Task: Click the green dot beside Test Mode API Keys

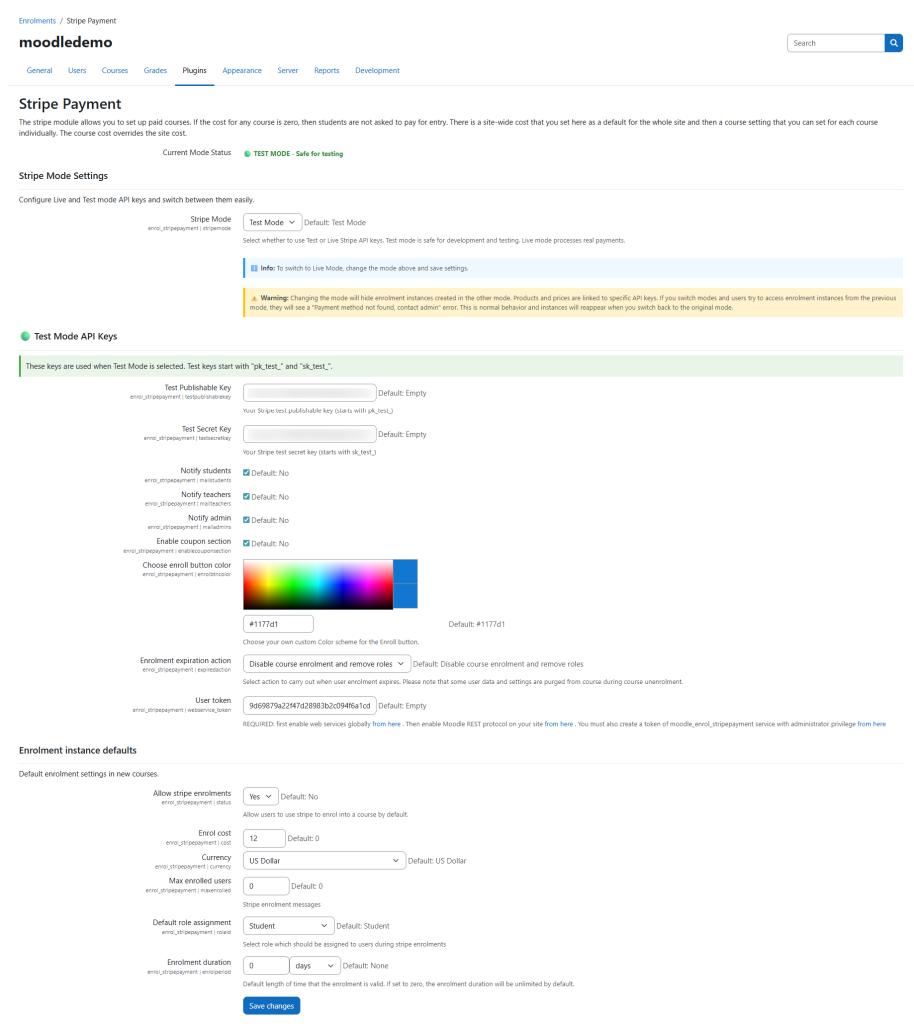Action: point(25,336)
